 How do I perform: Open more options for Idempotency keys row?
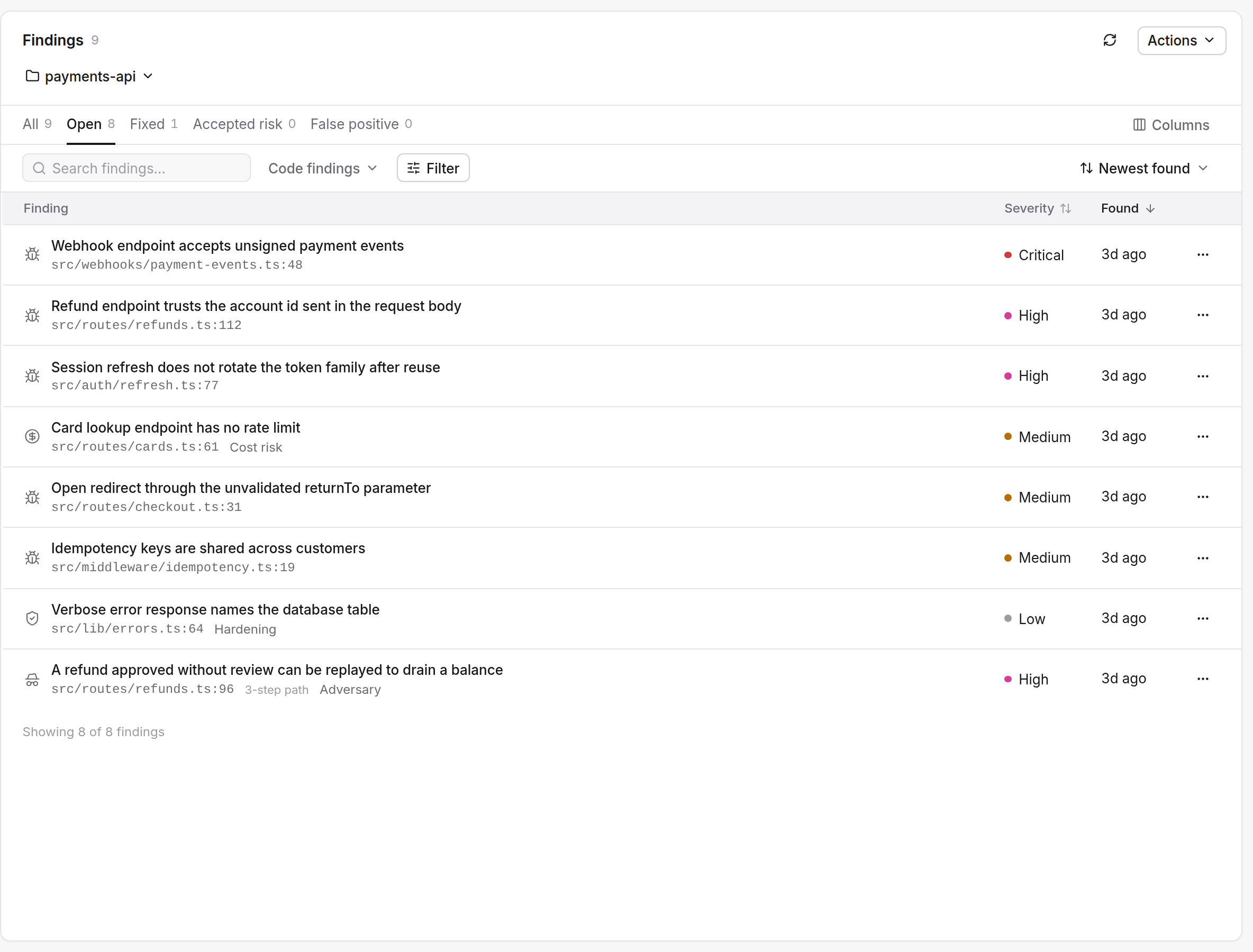click(1203, 557)
